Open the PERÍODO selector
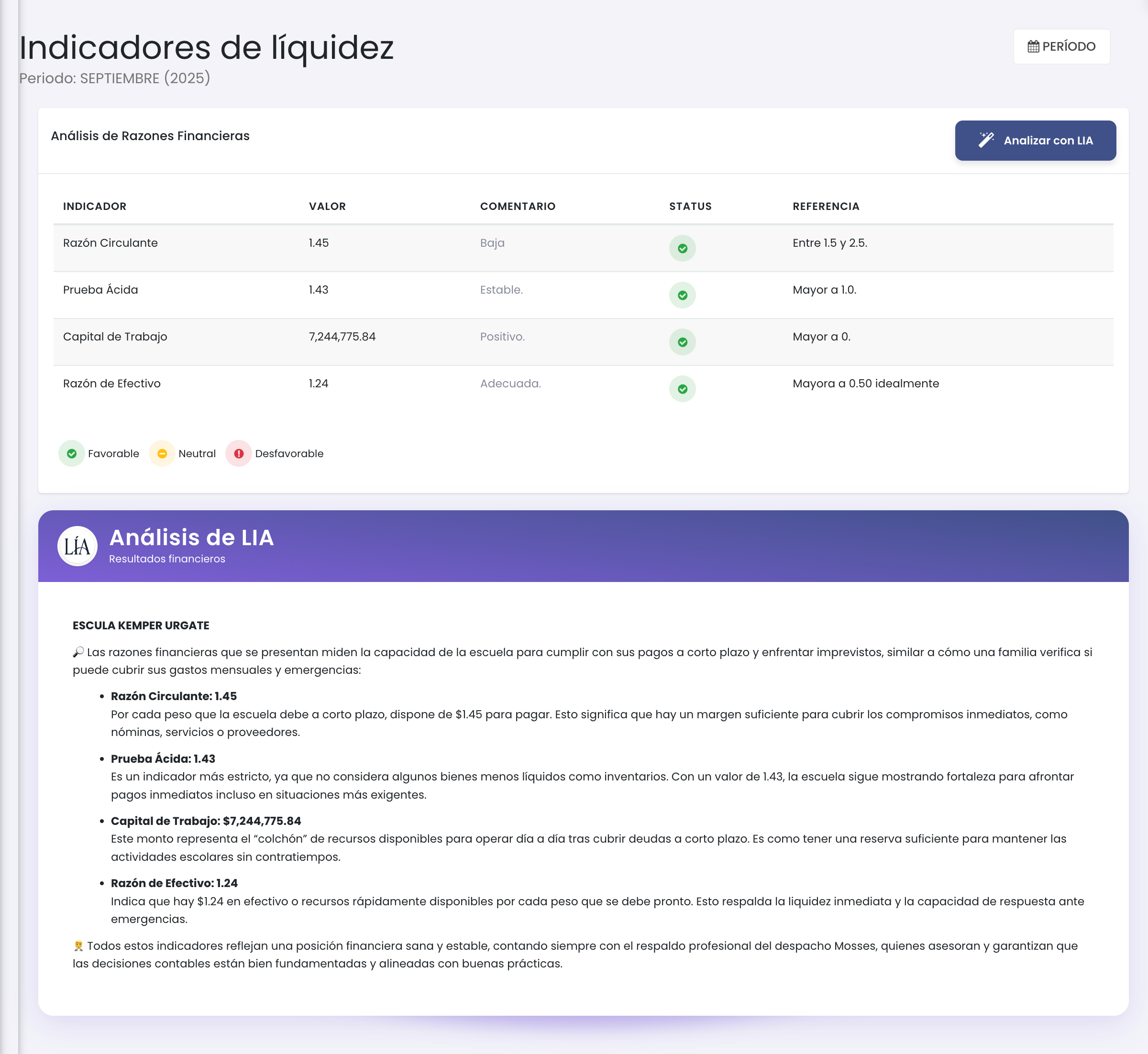 tap(1061, 46)
